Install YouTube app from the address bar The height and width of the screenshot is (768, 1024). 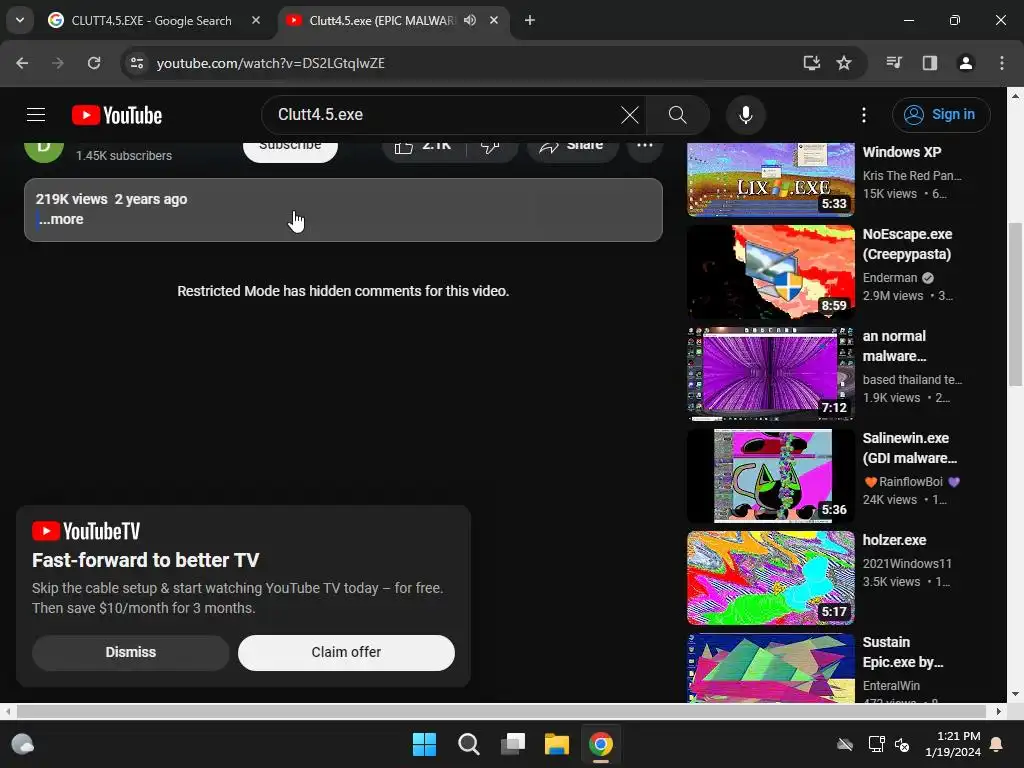(x=812, y=63)
